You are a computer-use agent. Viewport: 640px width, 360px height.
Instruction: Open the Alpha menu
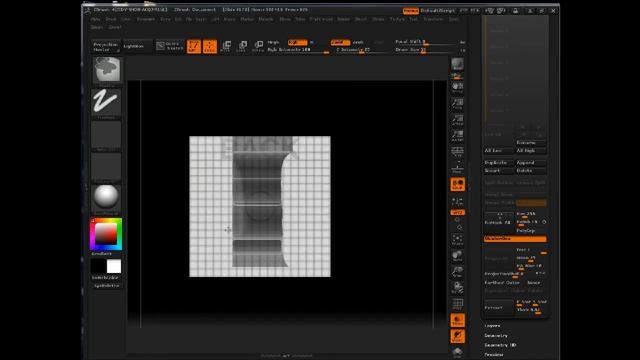[96, 19]
